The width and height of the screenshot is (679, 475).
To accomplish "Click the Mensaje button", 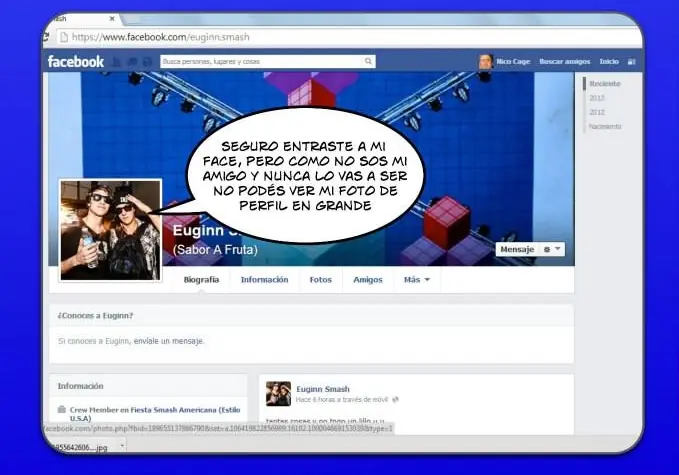I will coord(517,249).
